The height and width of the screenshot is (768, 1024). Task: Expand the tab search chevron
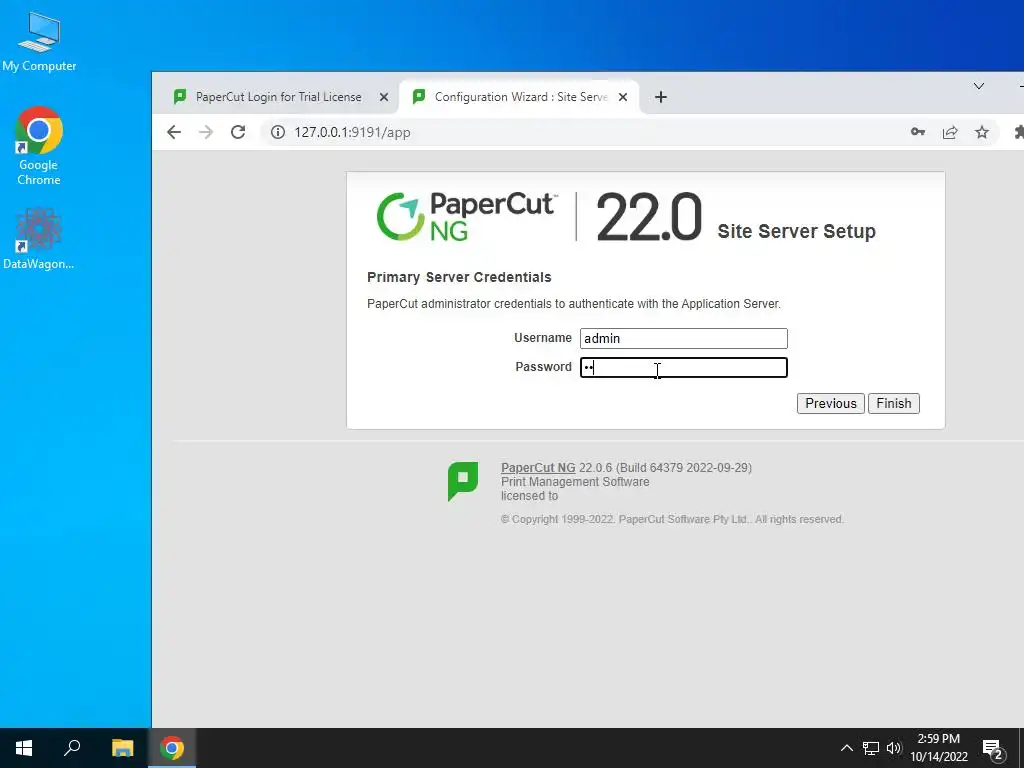tap(978, 86)
